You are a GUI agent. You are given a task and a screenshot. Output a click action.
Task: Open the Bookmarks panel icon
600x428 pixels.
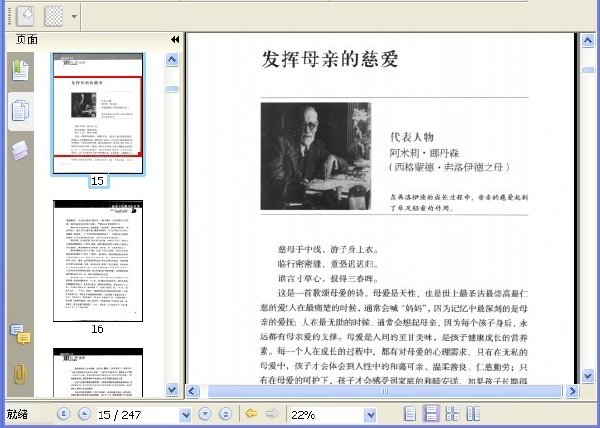click(x=20, y=70)
